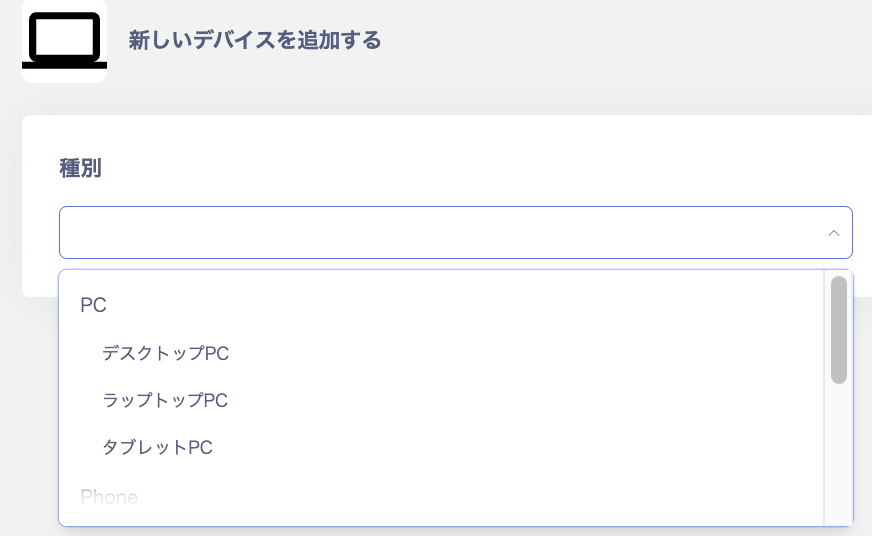Select the デスクトップPC option
Screen dimensions: 872x536
(166, 353)
